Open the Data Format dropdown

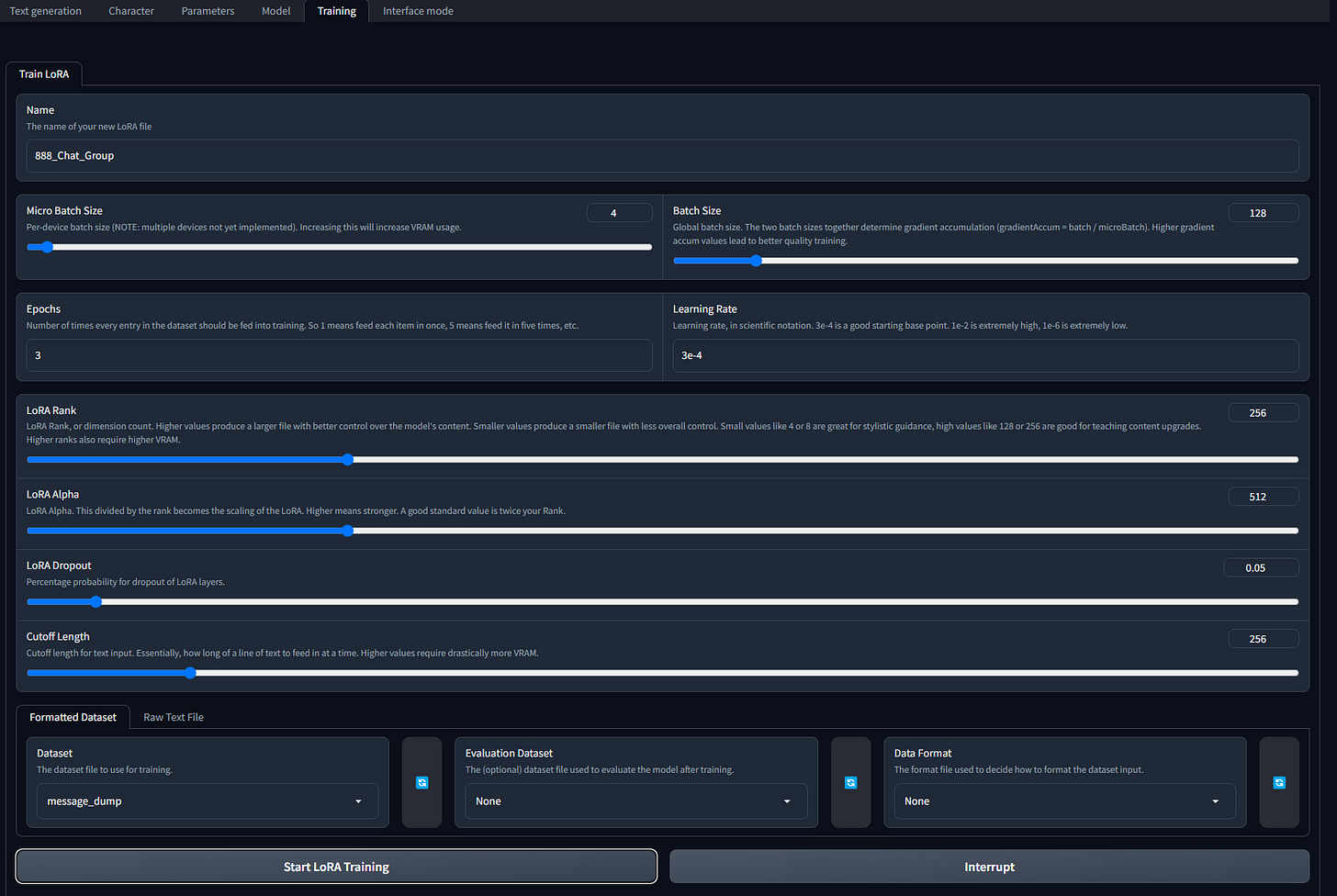click(1064, 801)
